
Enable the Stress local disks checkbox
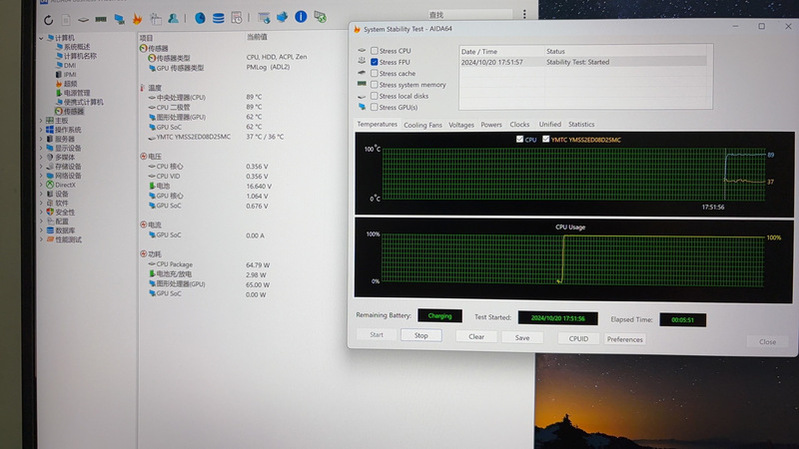[x=374, y=96]
